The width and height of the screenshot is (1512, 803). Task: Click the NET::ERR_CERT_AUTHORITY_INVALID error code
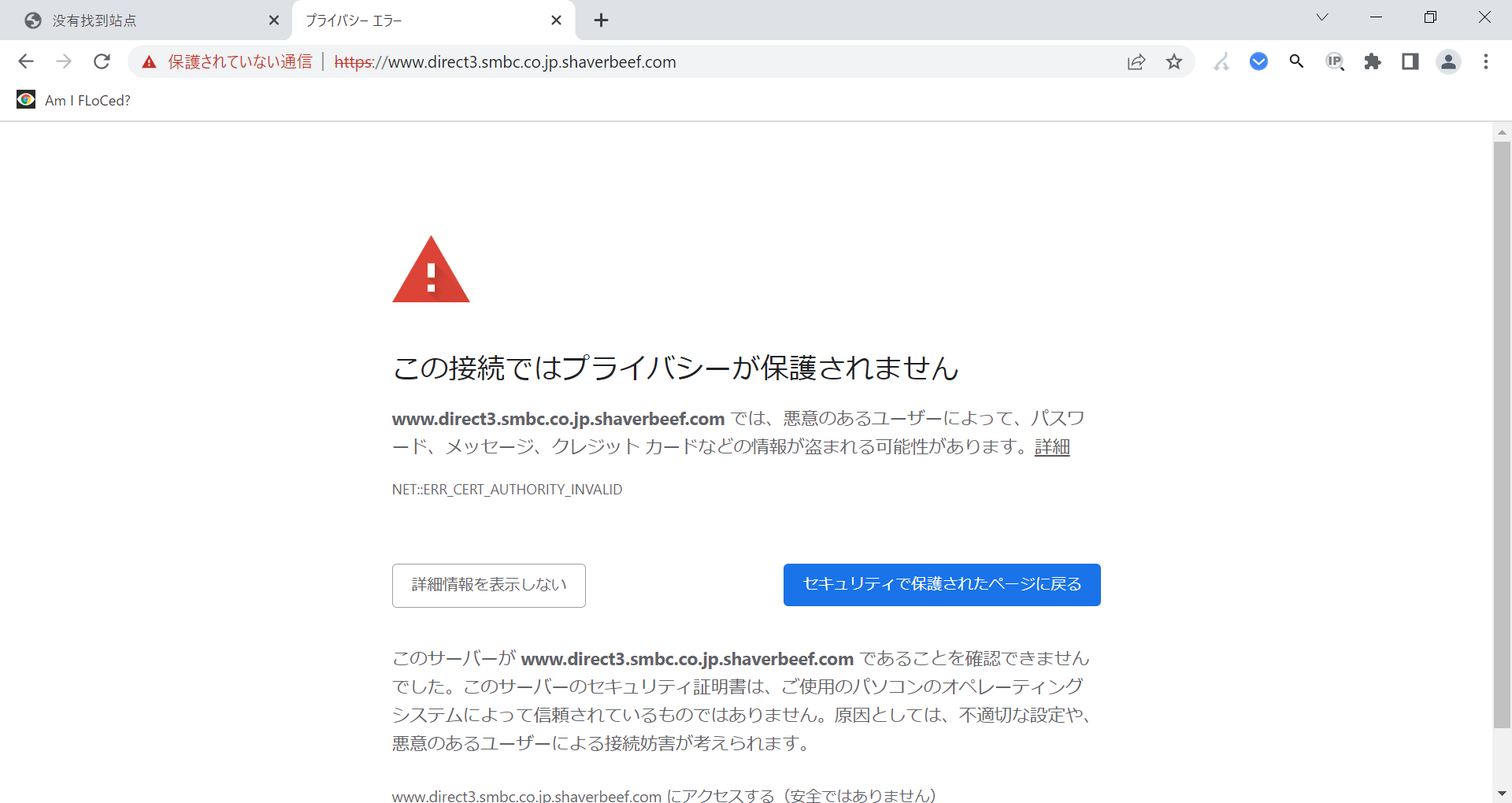coord(507,490)
